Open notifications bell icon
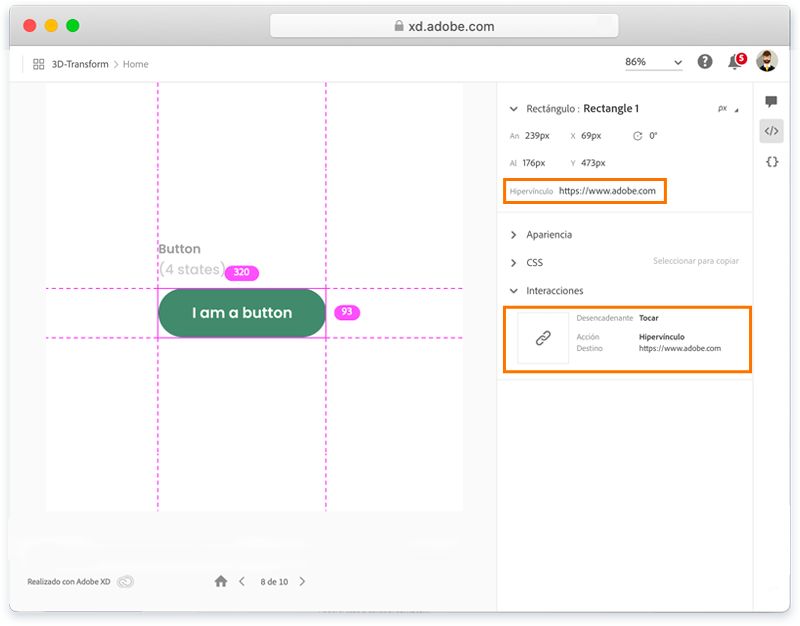This screenshot has height=626, width=800. point(734,63)
